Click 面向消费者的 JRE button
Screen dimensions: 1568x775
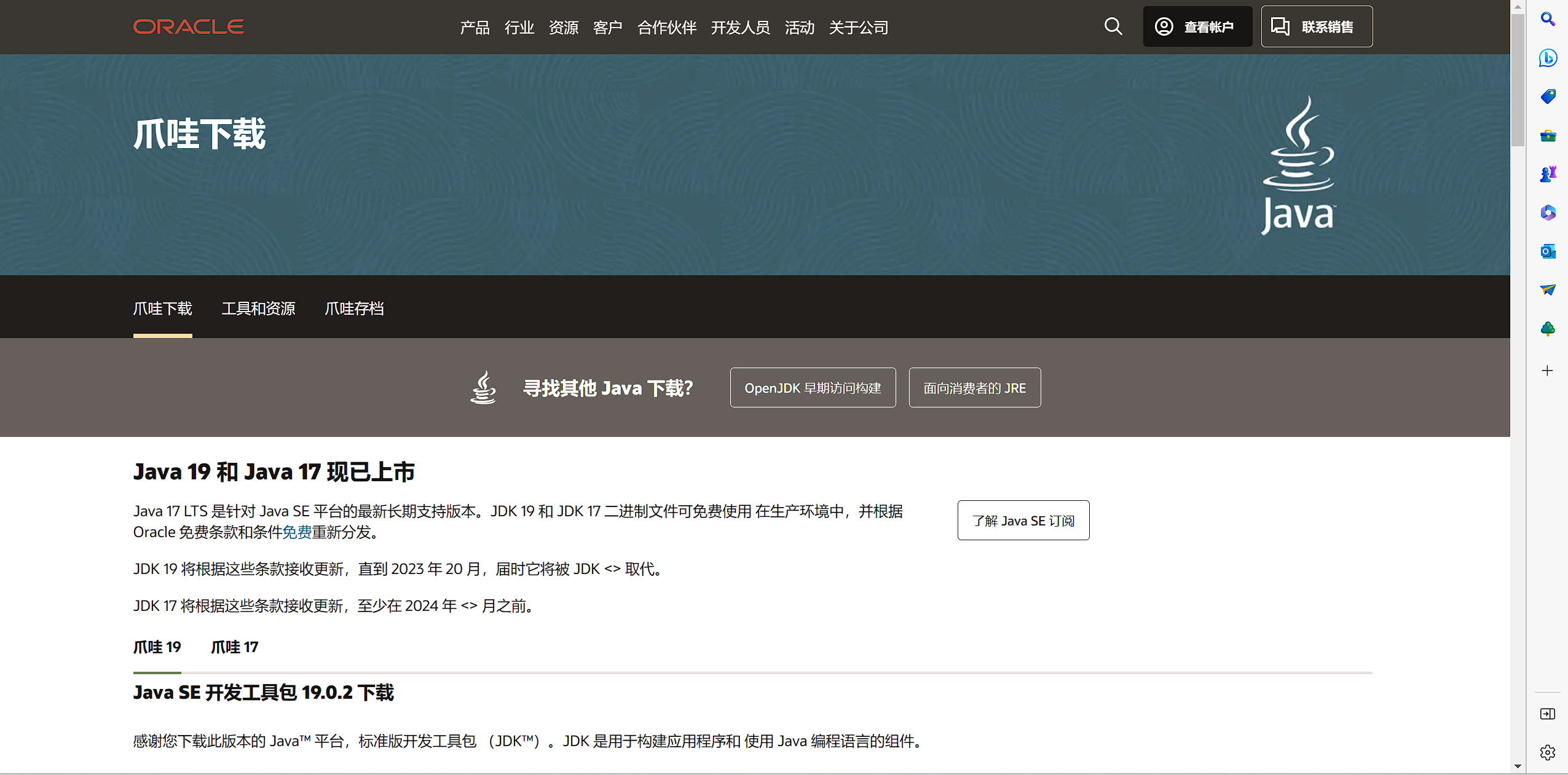pyautogui.click(x=975, y=388)
